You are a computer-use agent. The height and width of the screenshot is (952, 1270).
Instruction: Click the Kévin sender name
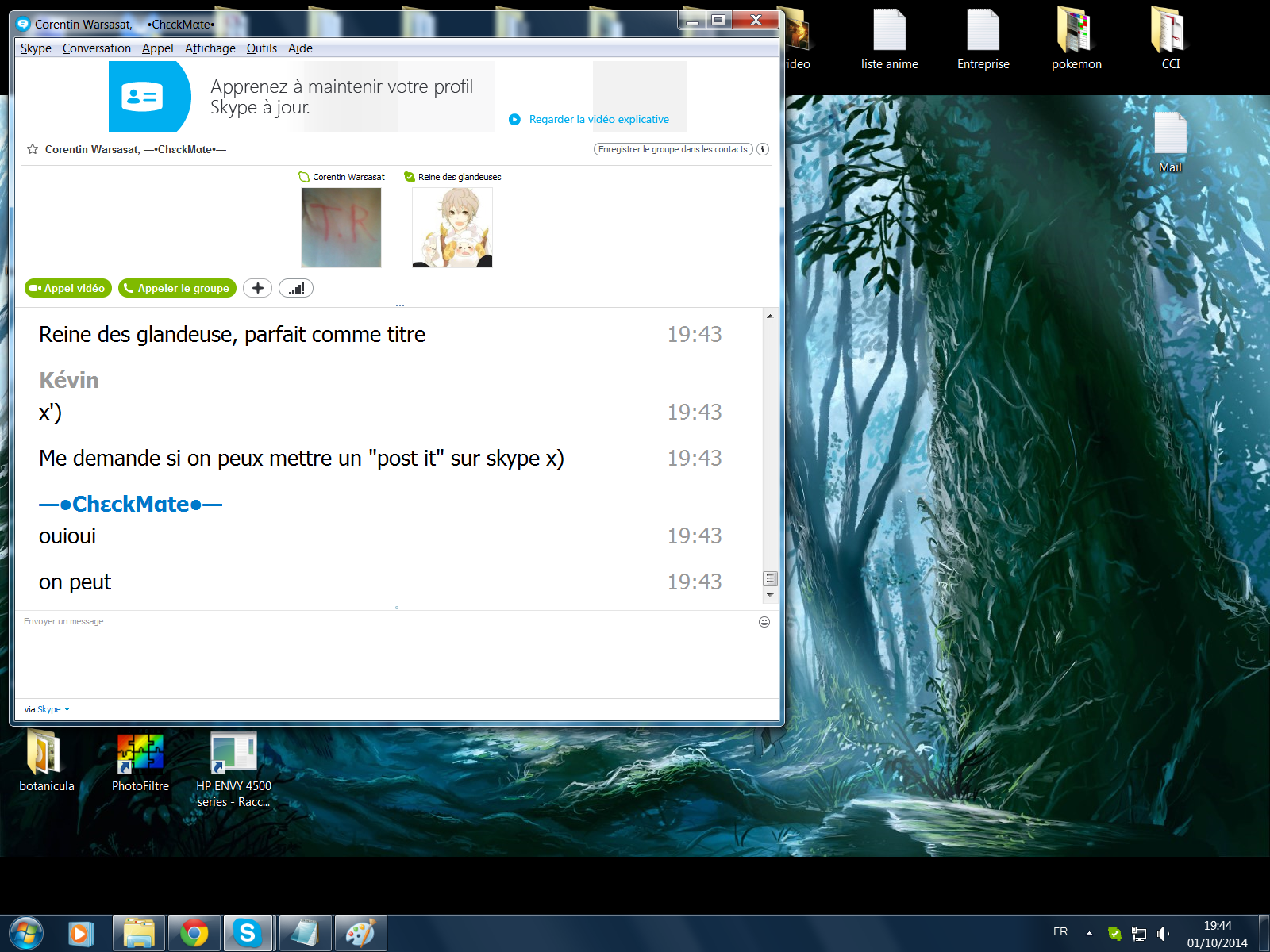point(69,380)
